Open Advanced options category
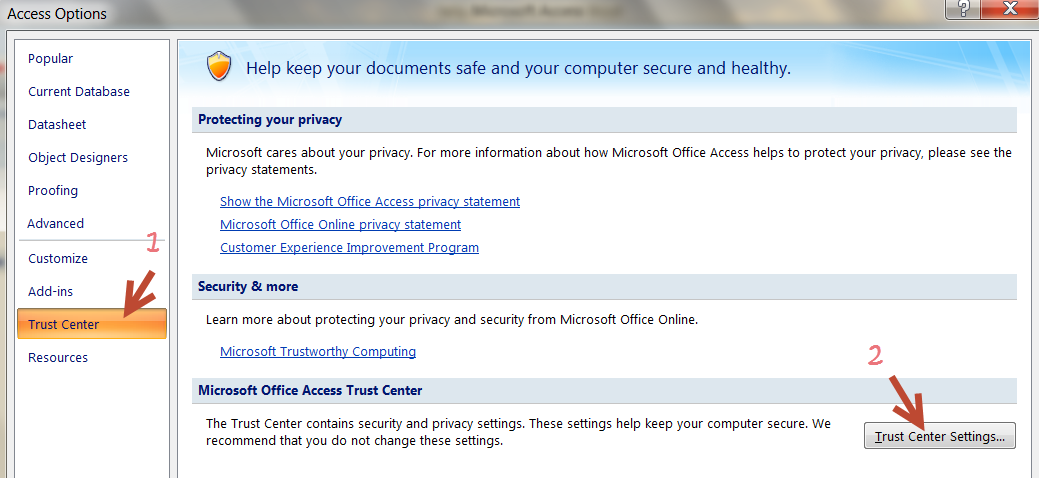 click(x=56, y=224)
